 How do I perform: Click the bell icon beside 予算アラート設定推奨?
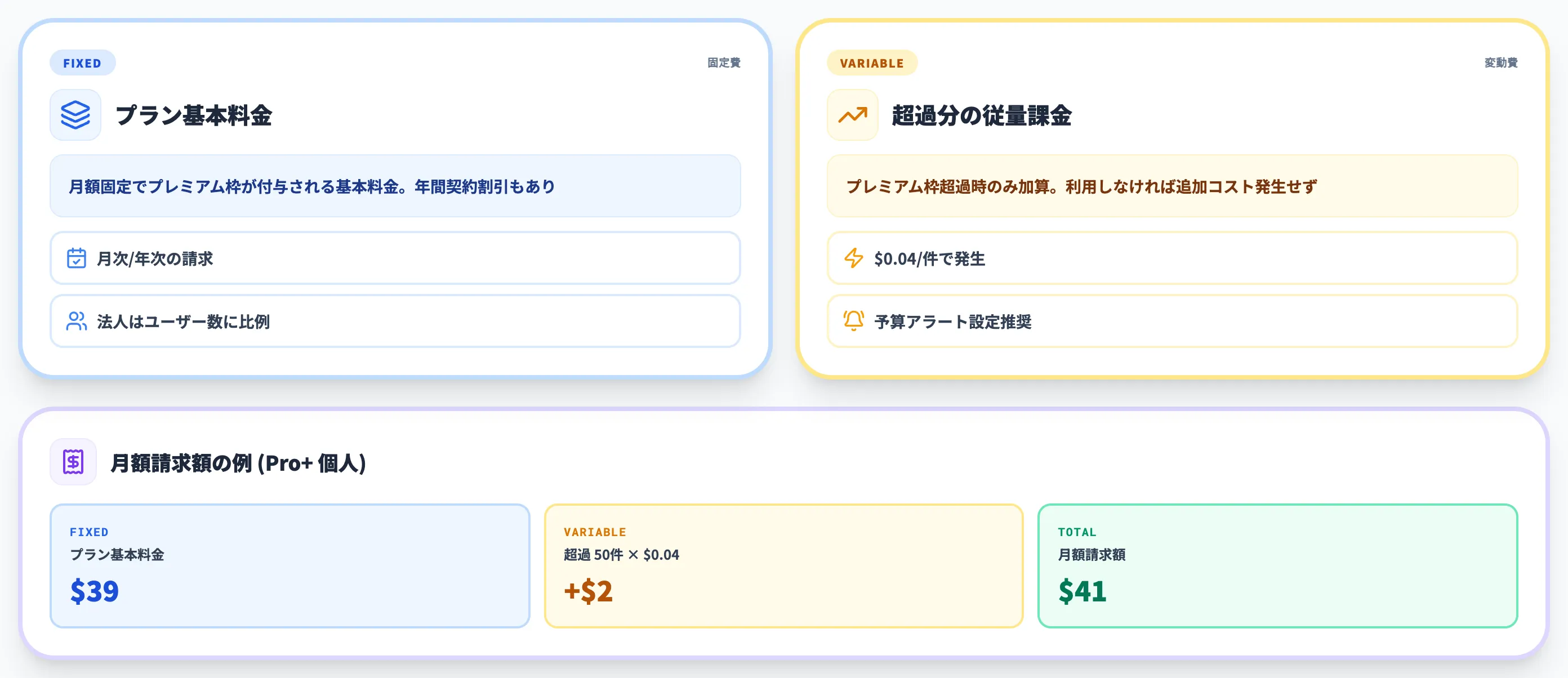pos(853,321)
